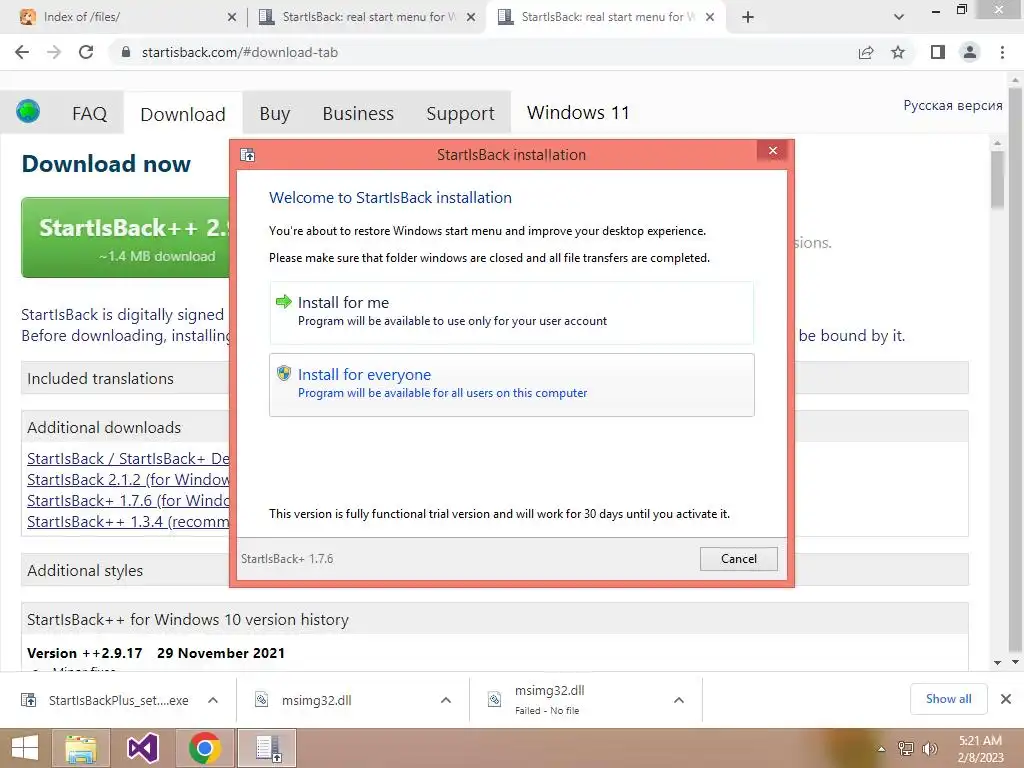1024x768 pixels.
Task: Bookmark this page with the star icon
Action: coord(898,52)
